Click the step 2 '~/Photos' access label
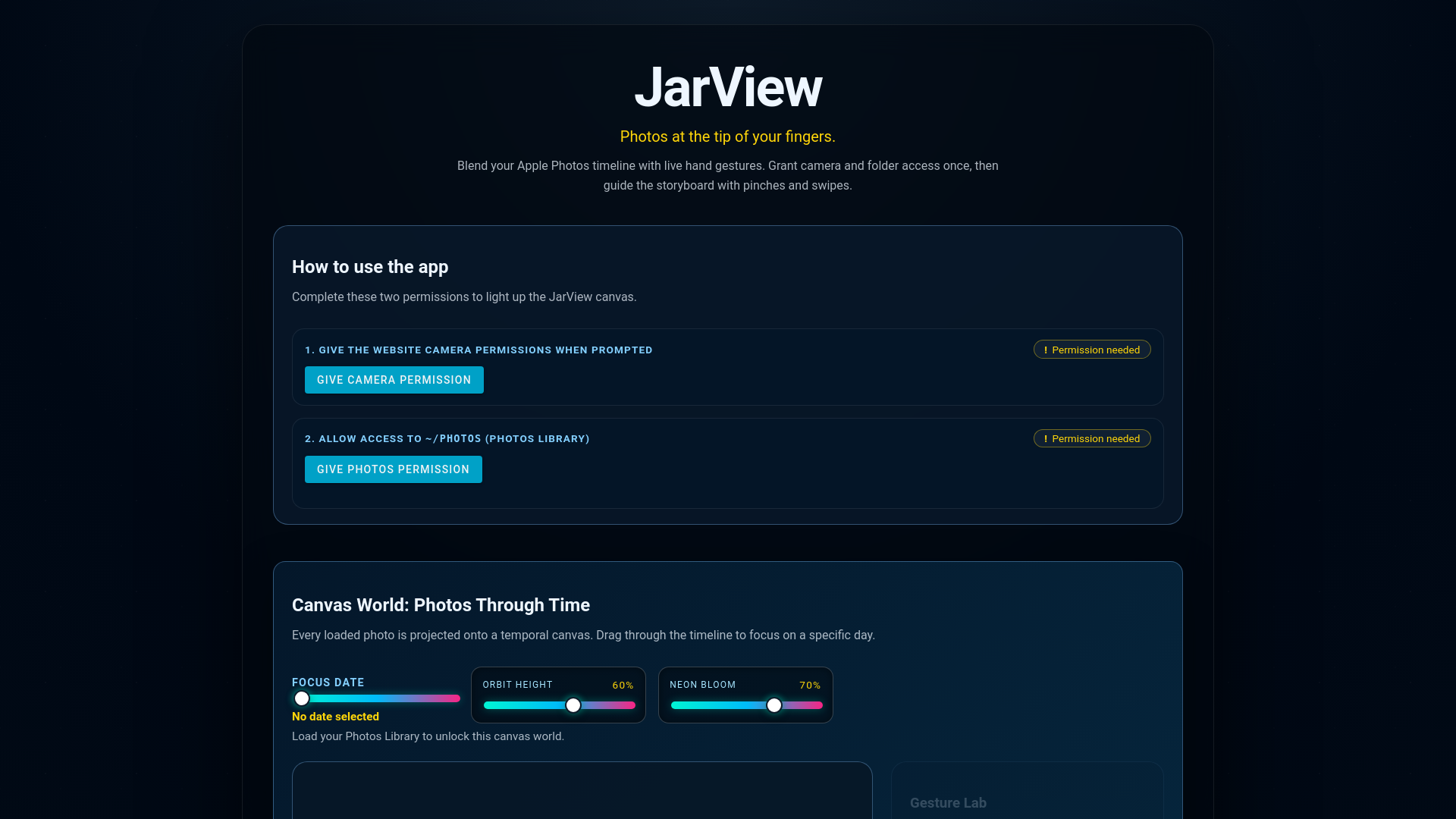Image resolution: width=1456 pixels, height=819 pixels. [x=447, y=438]
